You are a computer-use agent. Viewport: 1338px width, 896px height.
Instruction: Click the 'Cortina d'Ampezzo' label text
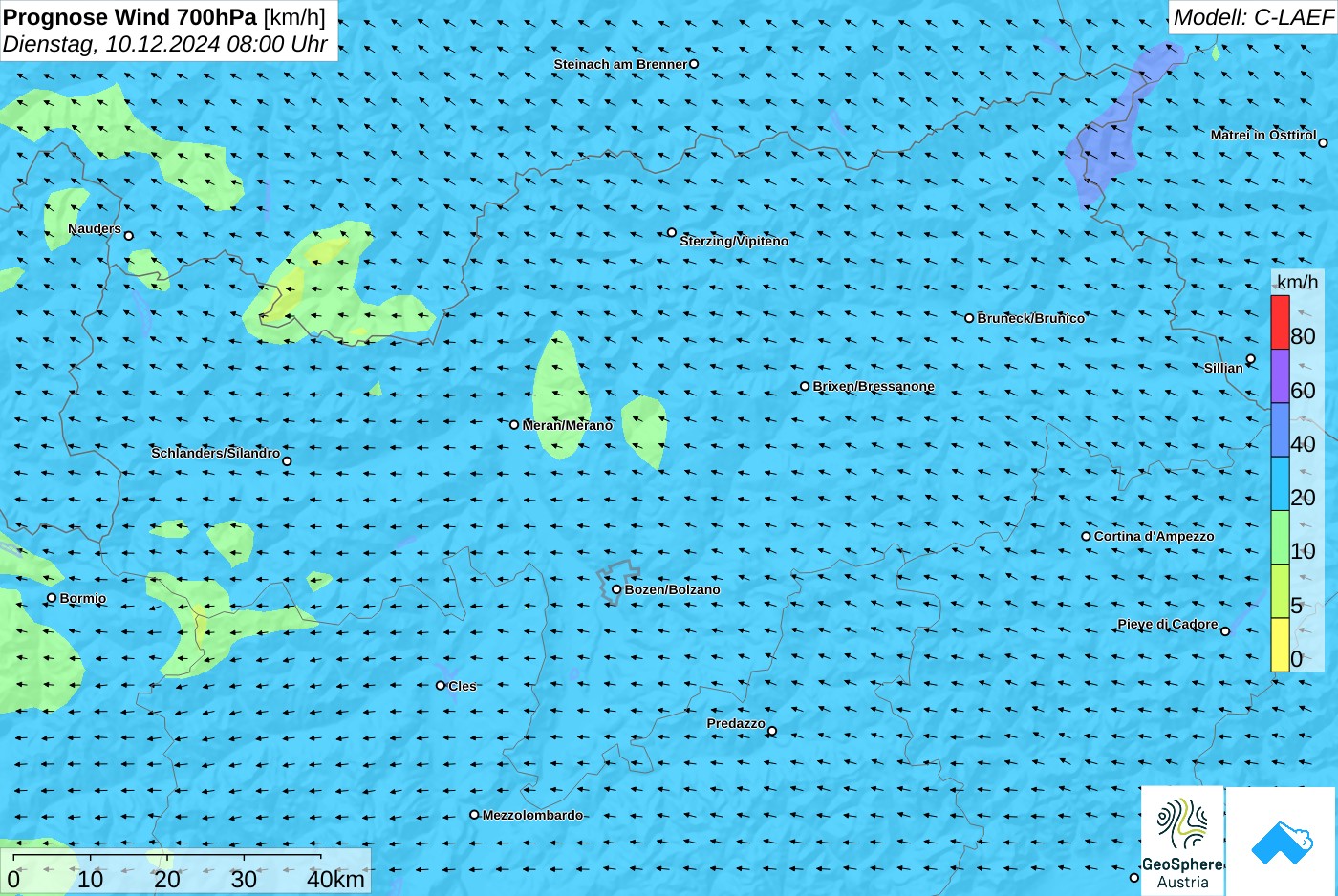pyautogui.click(x=1155, y=536)
